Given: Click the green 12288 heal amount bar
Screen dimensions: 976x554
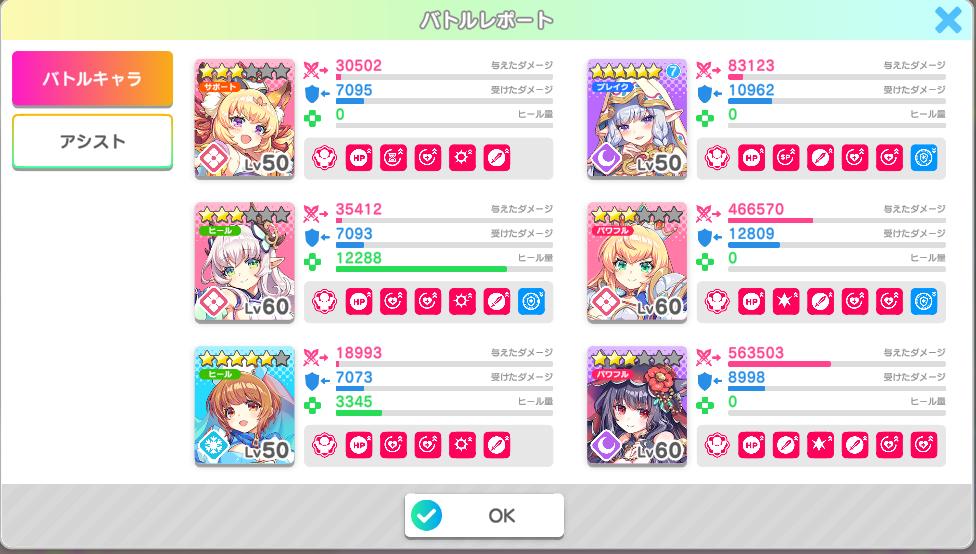Looking at the screenshot, I should [421, 270].
